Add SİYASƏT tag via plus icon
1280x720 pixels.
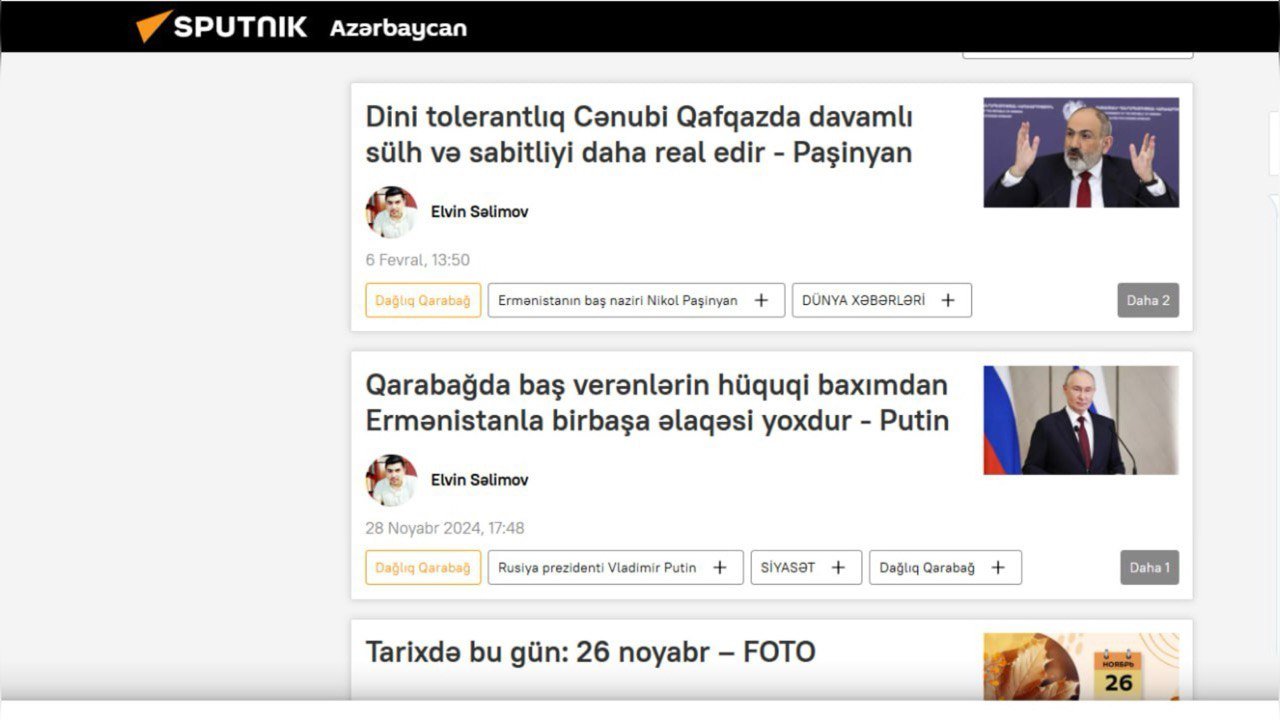pyautogui.click(x=838, y=568)
